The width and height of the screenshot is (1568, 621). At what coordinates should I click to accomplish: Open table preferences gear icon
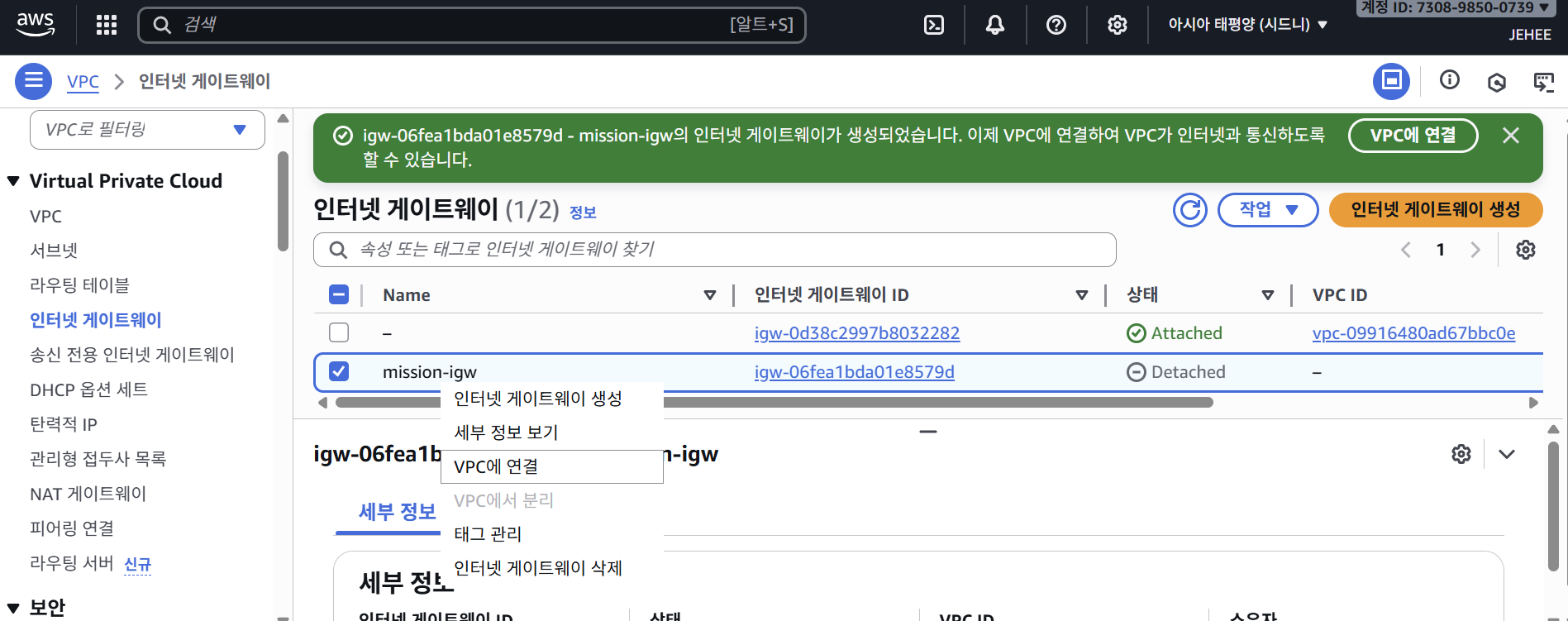[x=1525, y=250]
